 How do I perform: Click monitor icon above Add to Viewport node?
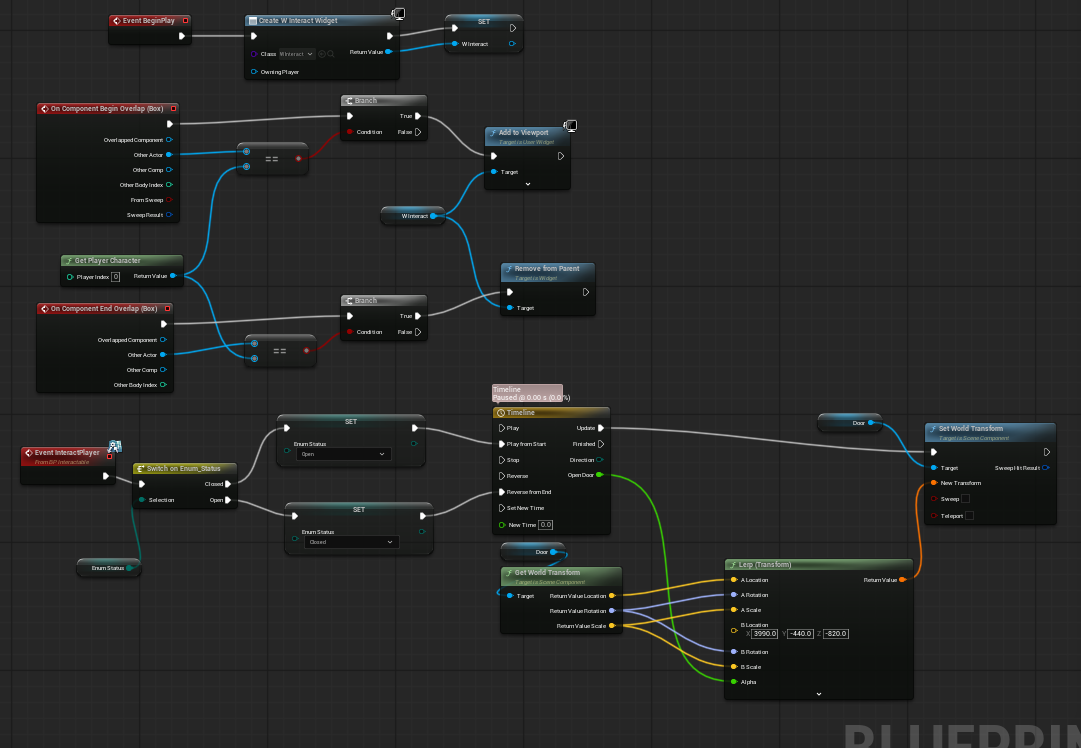pos(570,125)
